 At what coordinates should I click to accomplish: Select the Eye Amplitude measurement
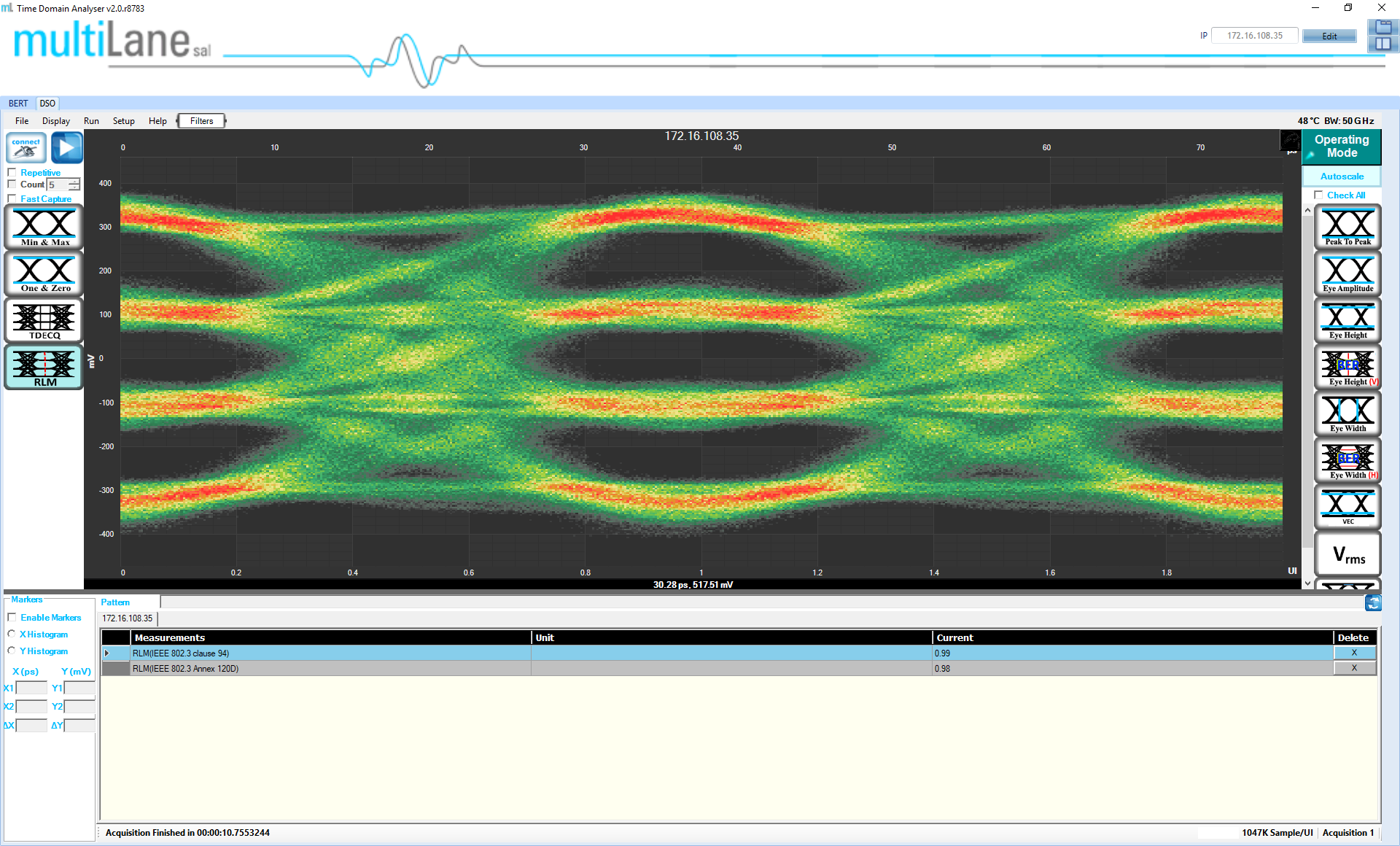pos(1347,273)
